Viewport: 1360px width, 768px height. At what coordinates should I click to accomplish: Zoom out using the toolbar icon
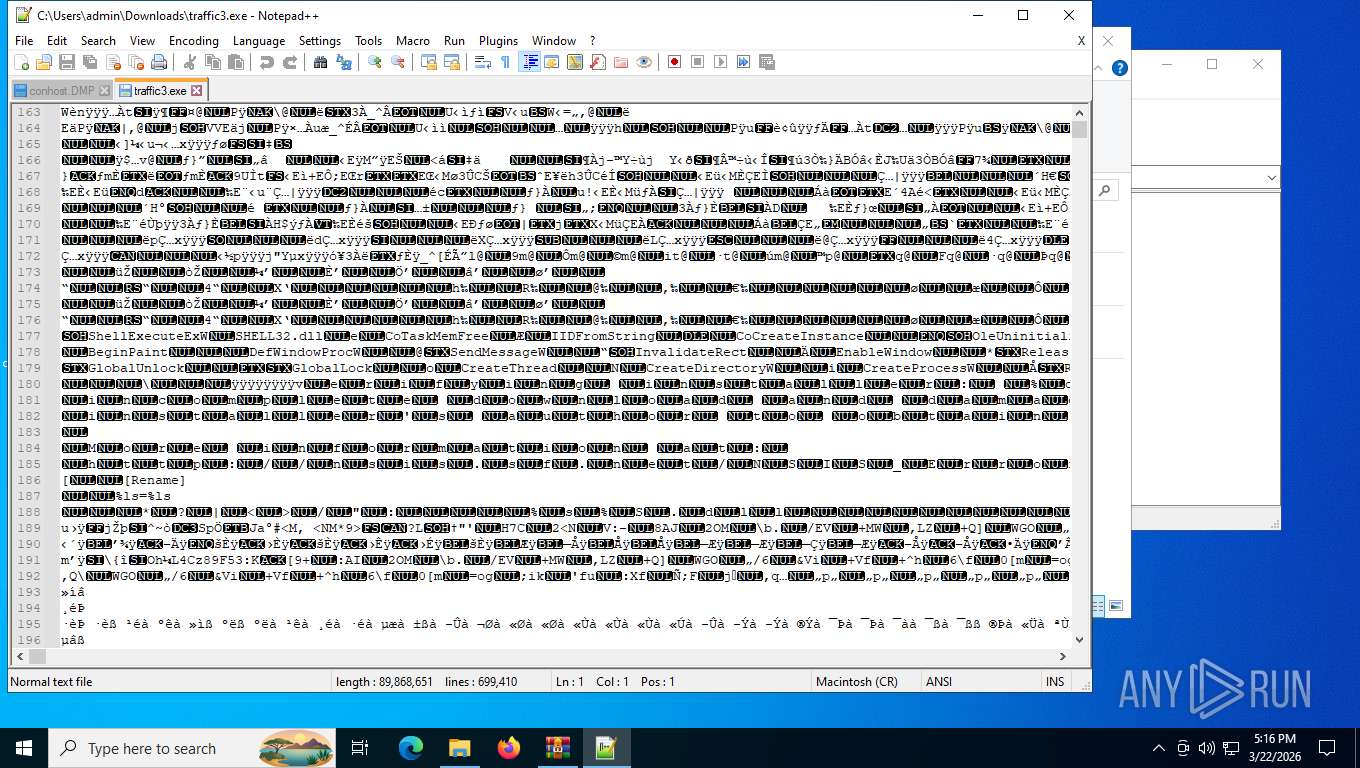[398, 62]
